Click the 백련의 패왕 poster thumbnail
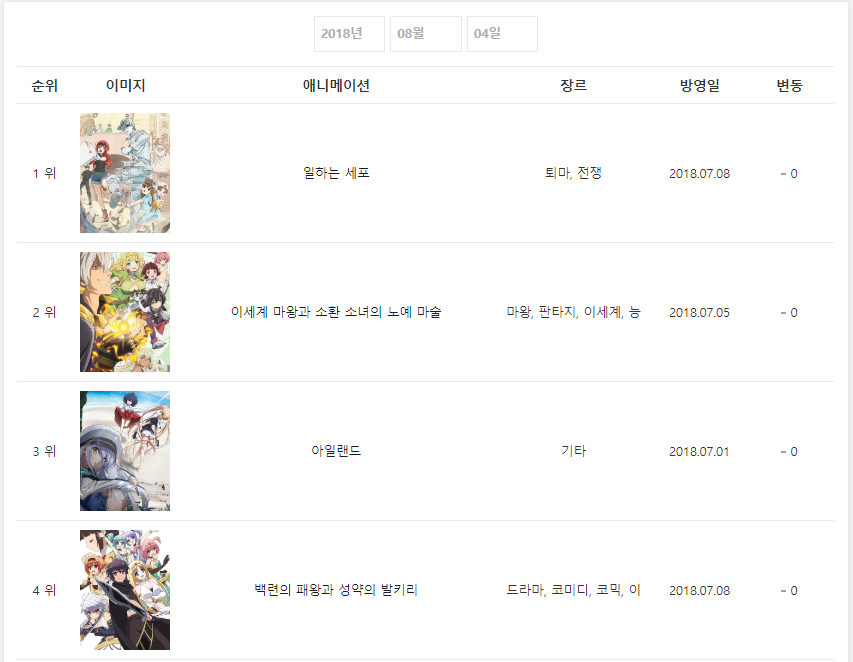Image resolution: width=853 pixels, height=662 pixels. (x=125, y=590)
